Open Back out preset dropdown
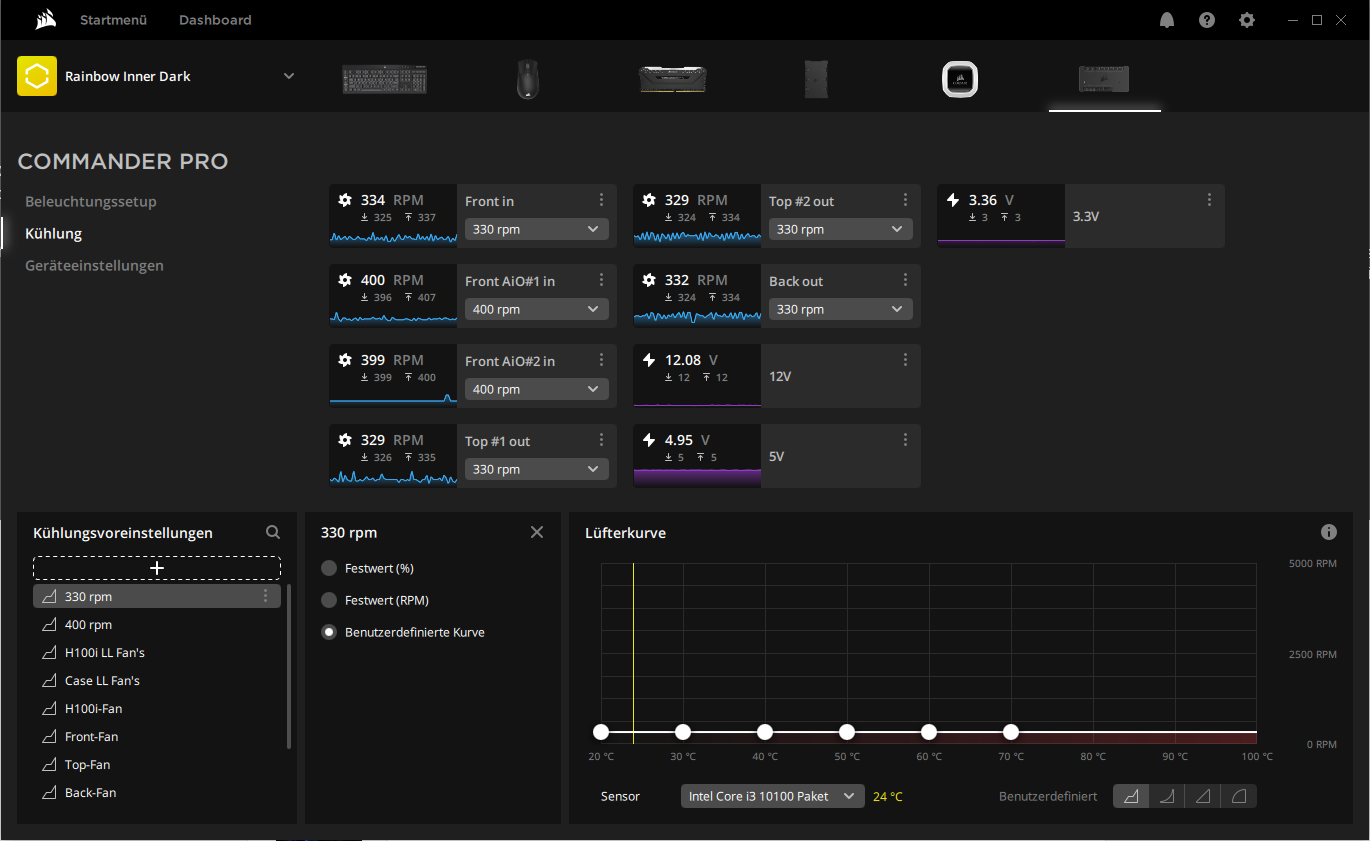Viewport: 1370px width, 841px height. 841,309
